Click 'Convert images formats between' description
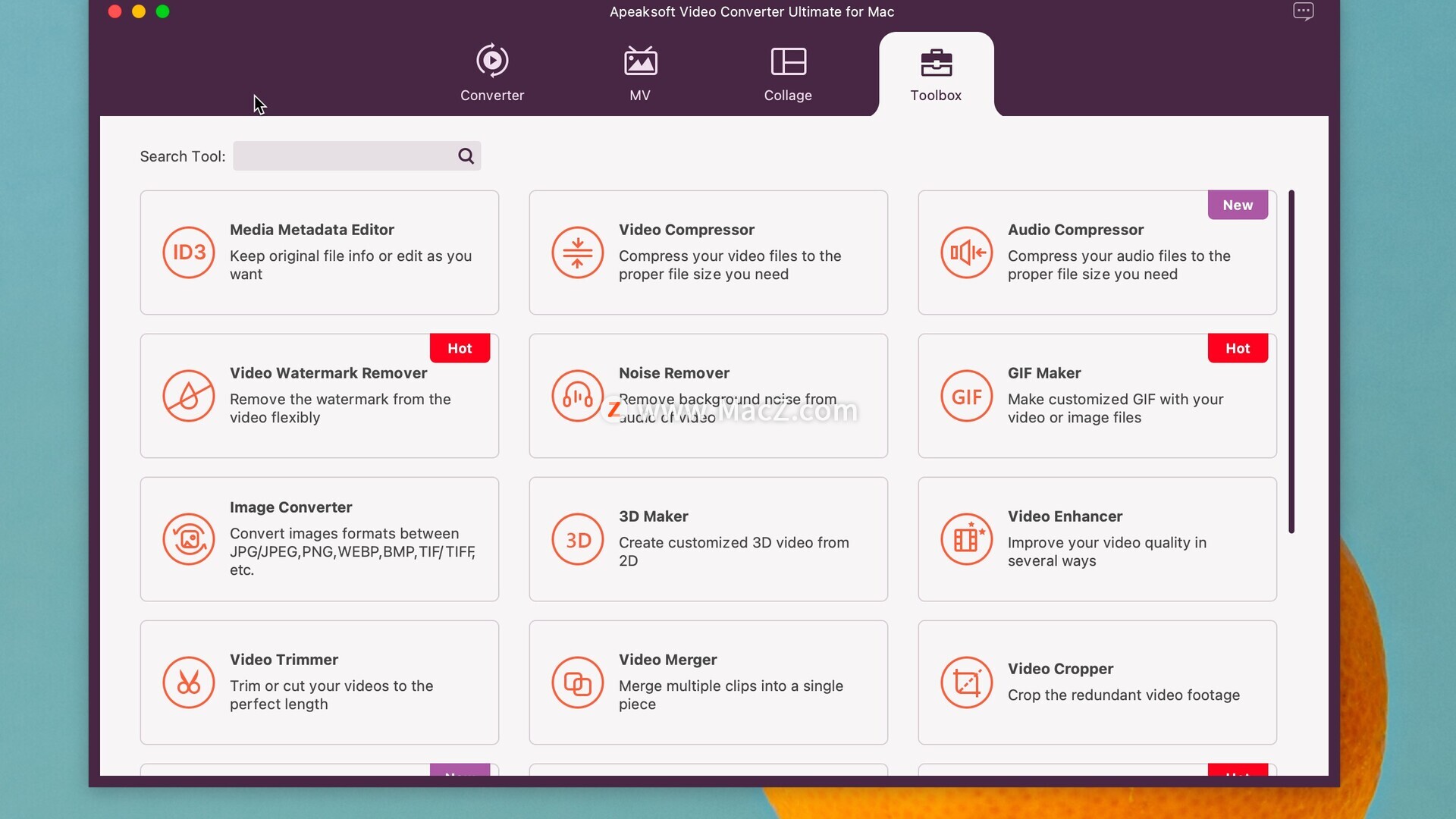This screenshot has height=819, width=1456. (353, 552)
